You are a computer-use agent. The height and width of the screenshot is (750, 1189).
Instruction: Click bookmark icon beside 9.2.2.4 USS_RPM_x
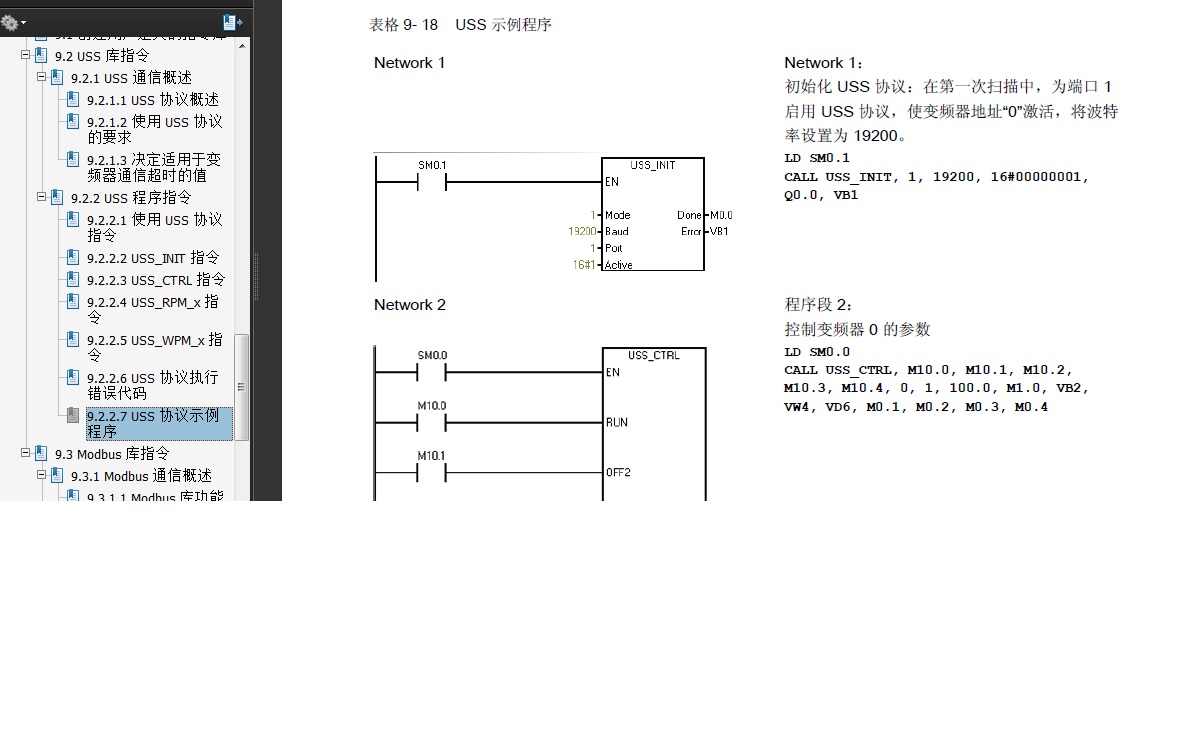(x=73, y=301)
